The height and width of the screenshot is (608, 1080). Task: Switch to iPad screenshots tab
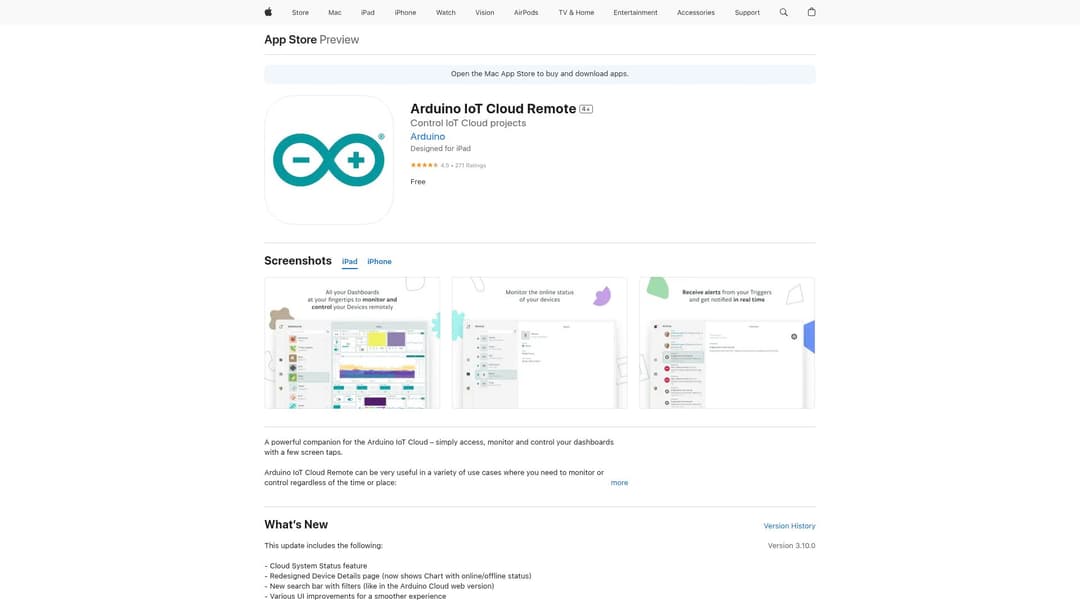point(350,262)
